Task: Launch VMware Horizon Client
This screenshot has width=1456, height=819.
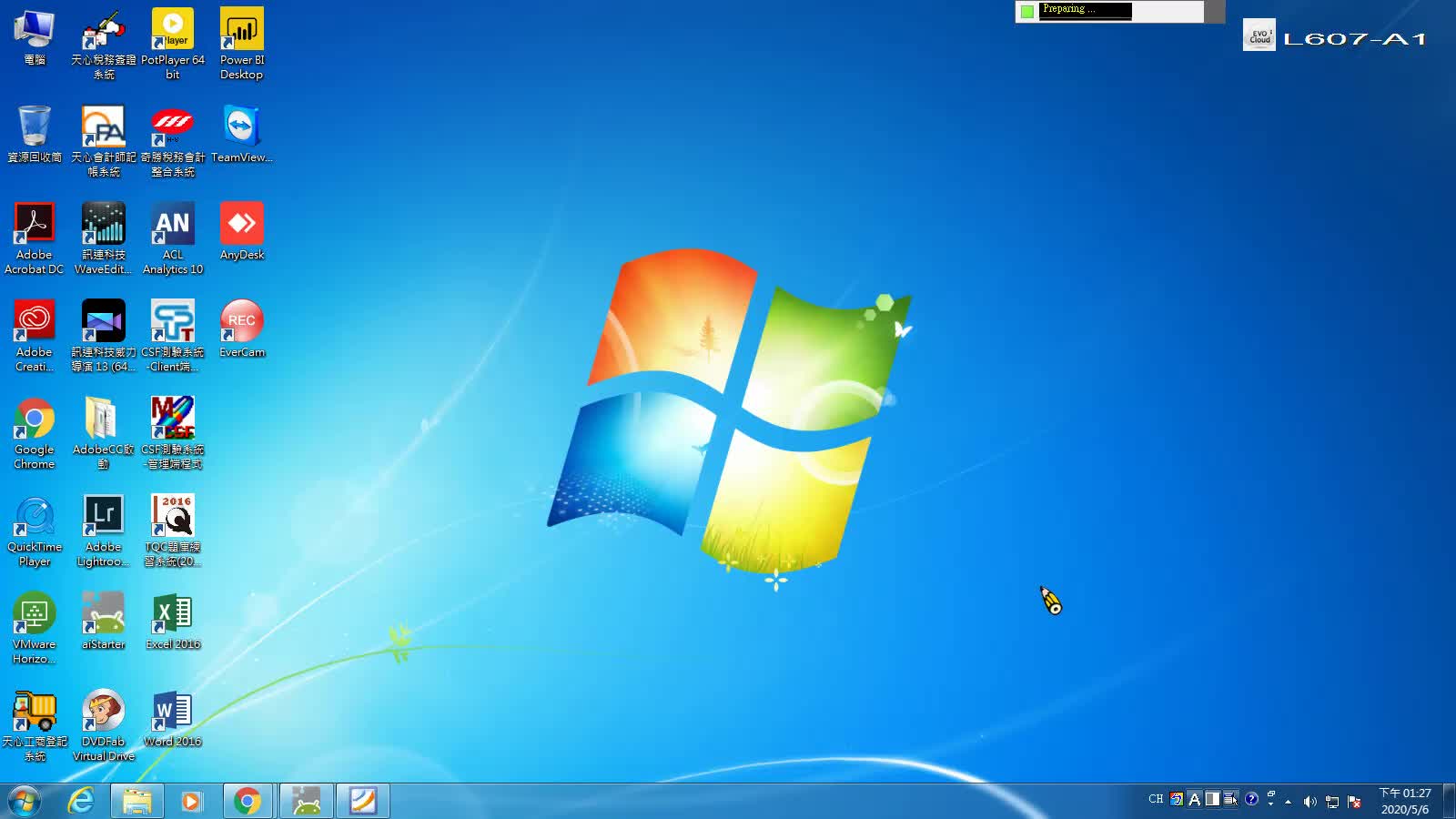Action: point(35,628)
